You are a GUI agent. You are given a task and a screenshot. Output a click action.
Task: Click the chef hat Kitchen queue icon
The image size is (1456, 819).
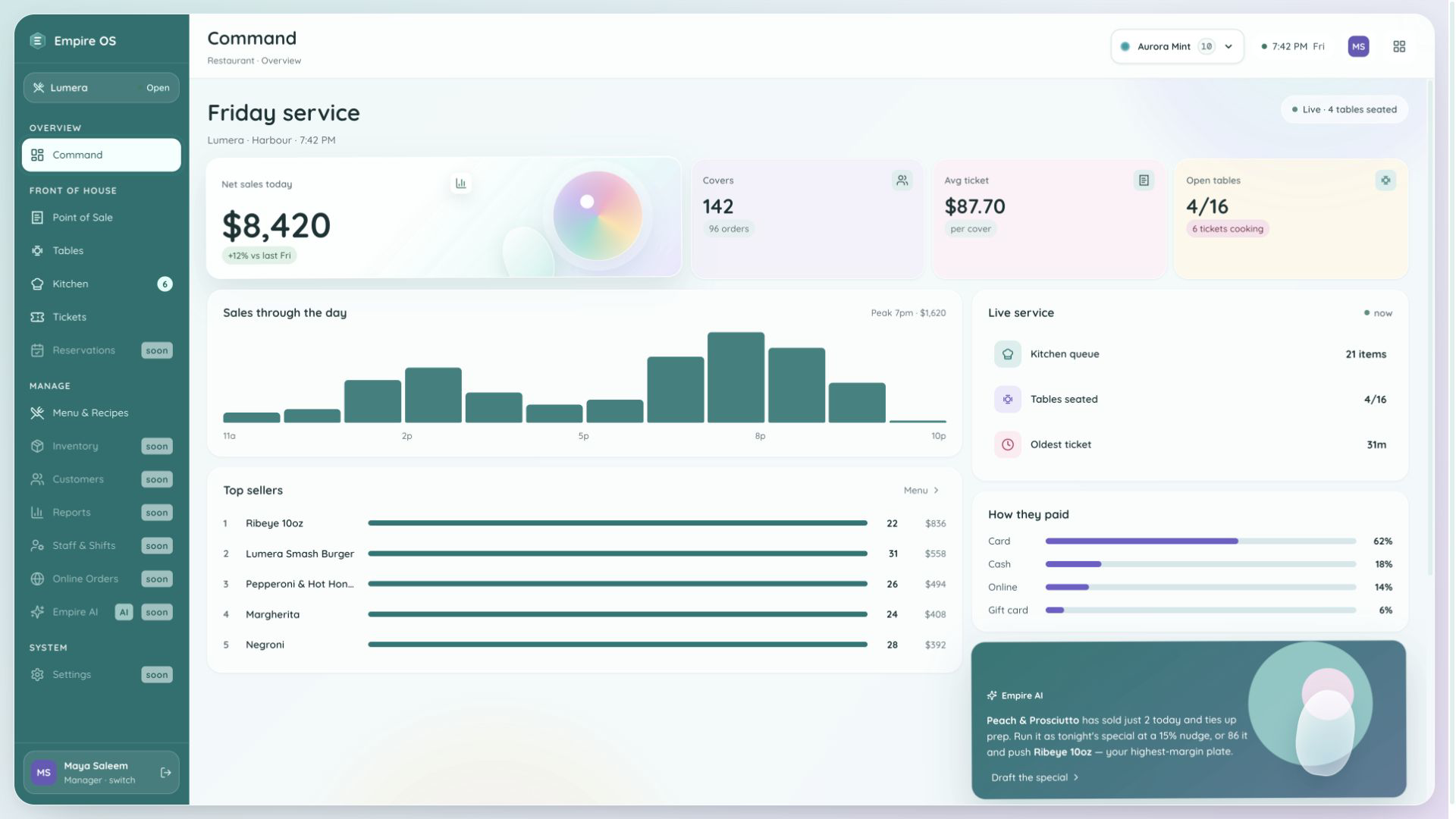tap(1007, 354)
